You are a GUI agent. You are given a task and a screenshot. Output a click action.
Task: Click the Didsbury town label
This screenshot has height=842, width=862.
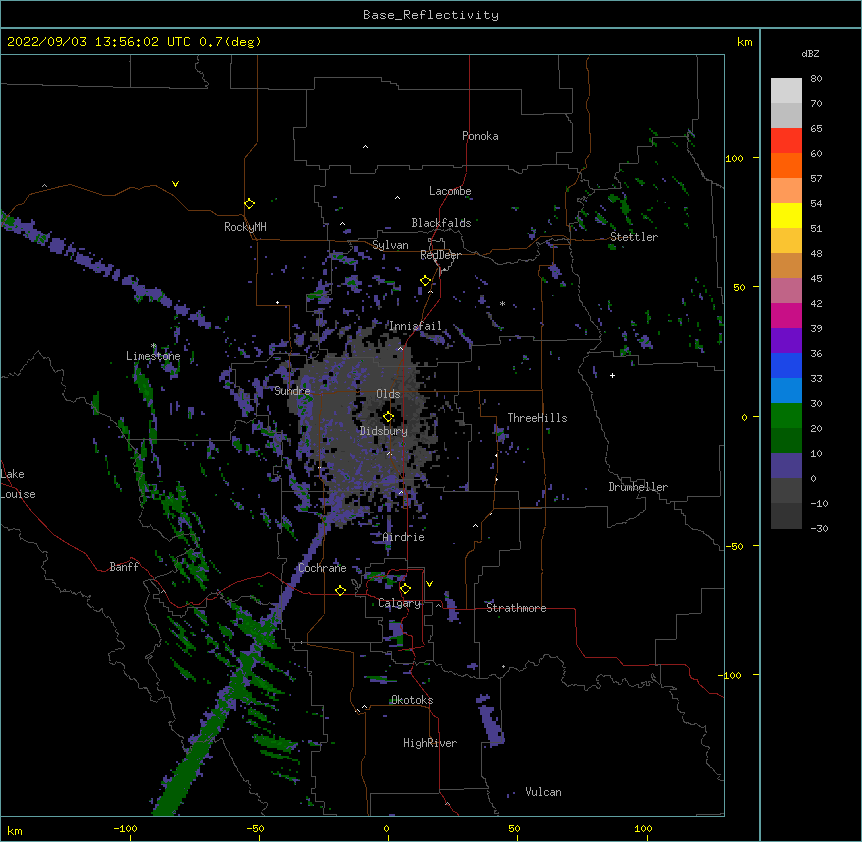tap(384, 431)
